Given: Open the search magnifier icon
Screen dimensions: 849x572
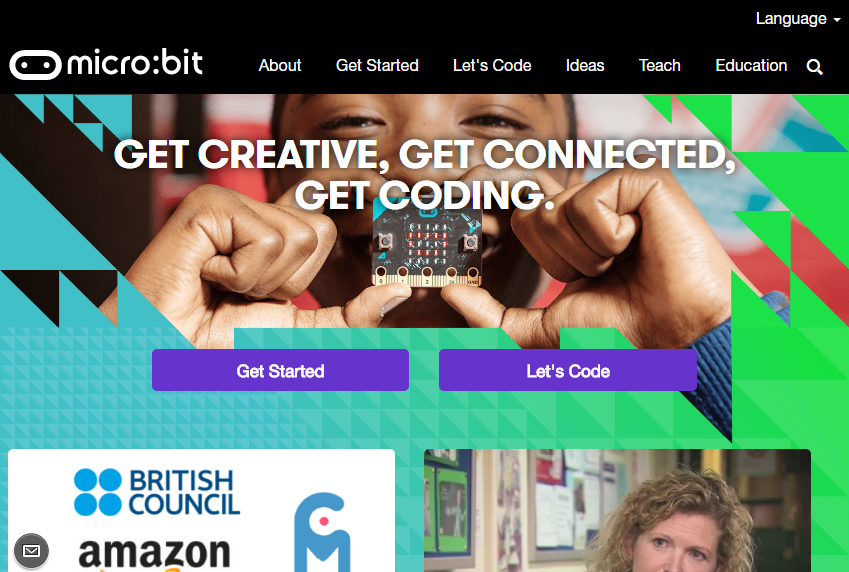Looking at the screenshot, I should tap(814, 67).
